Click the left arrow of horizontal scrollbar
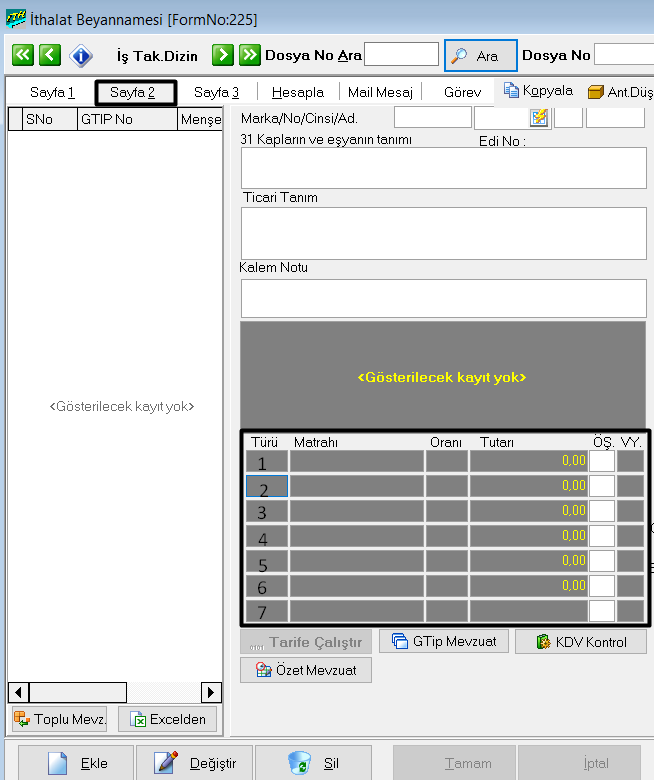This screenshot has width=654, height=780. point(19,692)
